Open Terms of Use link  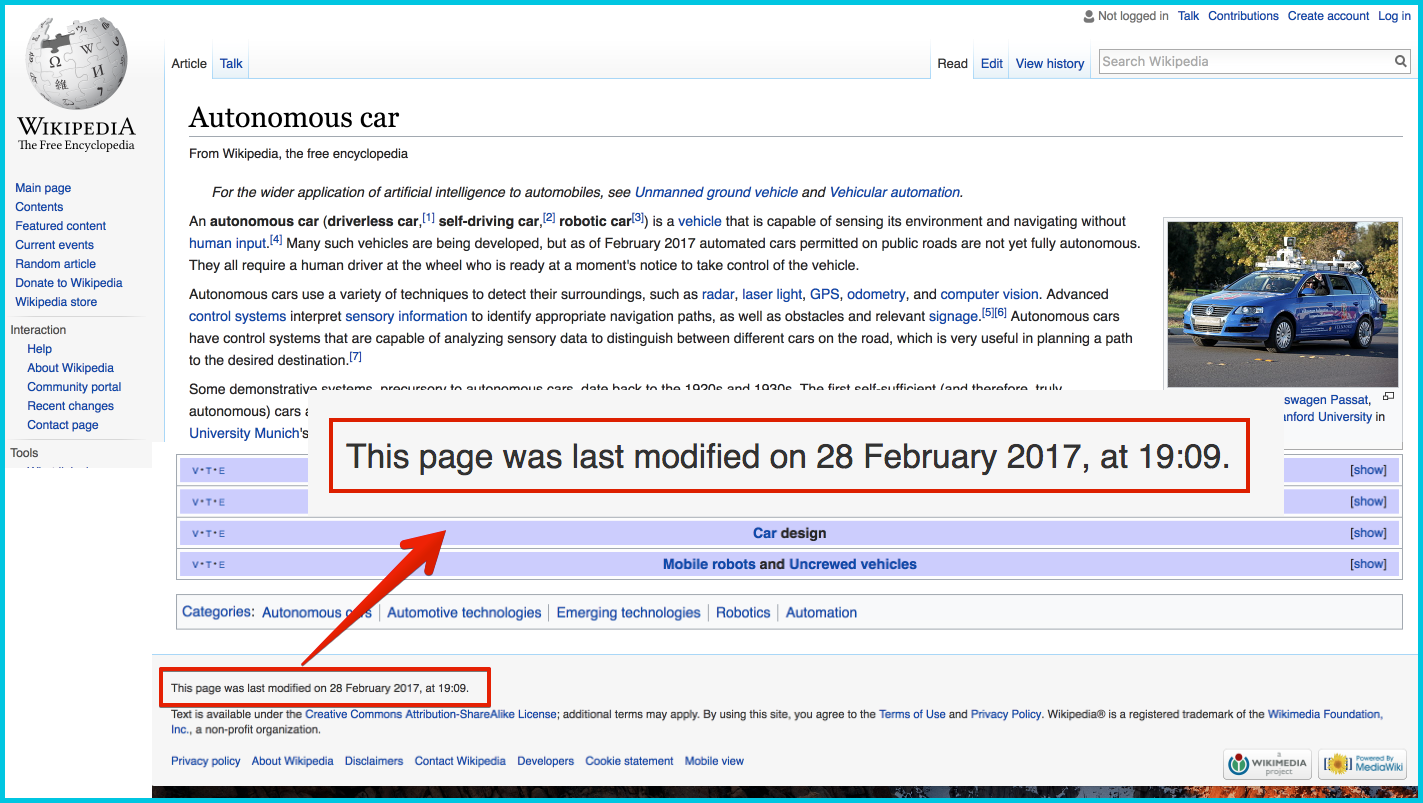[x=912, y=714]
